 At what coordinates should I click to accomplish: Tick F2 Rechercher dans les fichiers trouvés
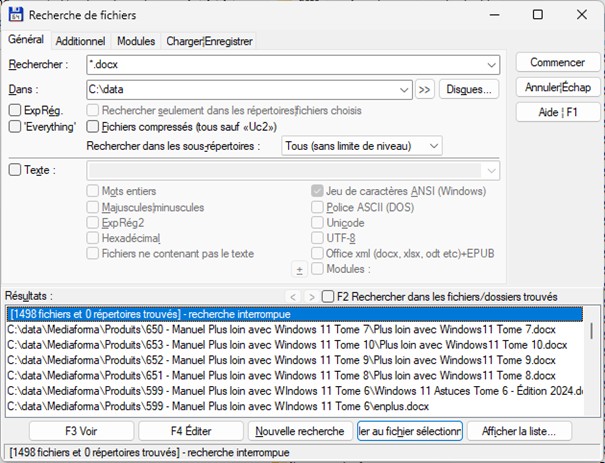point(327,296)
